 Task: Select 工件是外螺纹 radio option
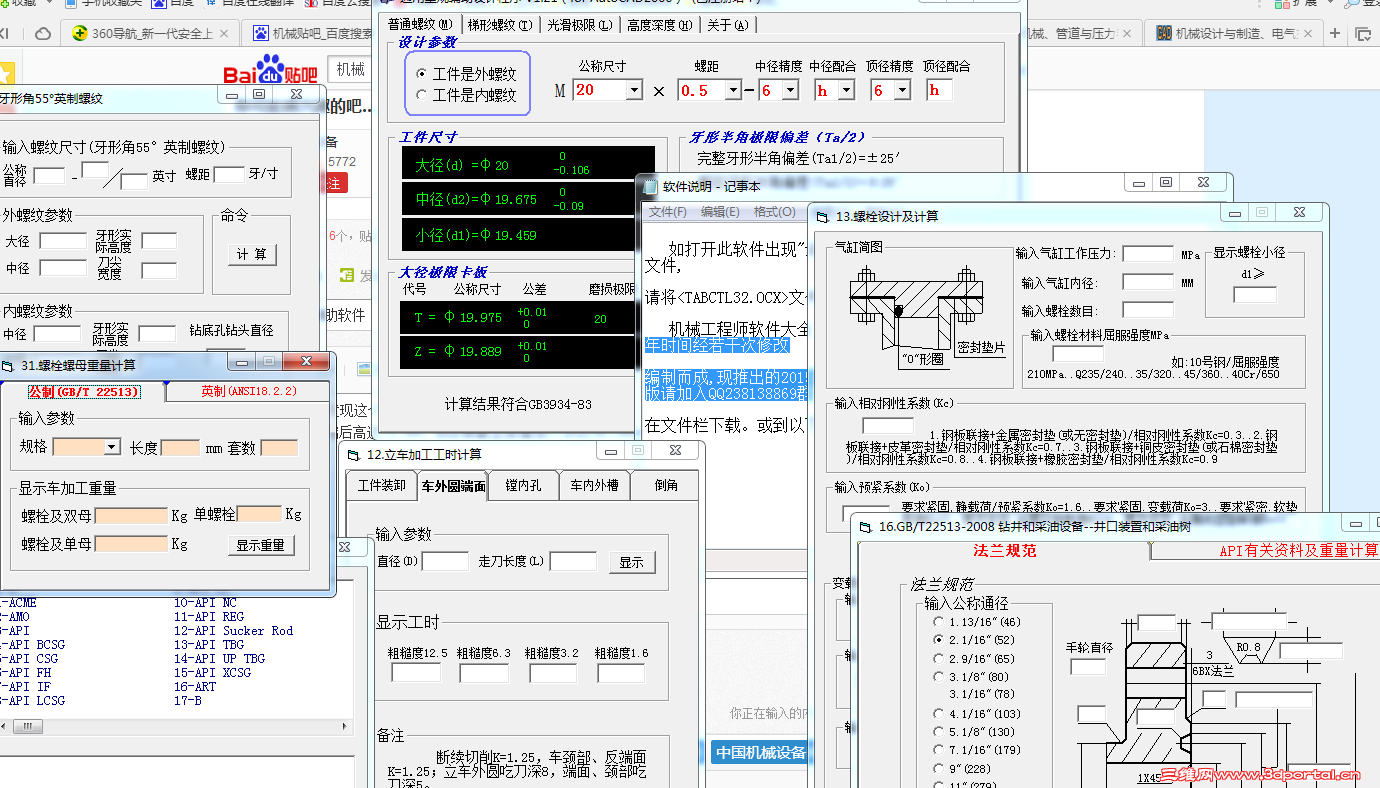pos(422,74)
